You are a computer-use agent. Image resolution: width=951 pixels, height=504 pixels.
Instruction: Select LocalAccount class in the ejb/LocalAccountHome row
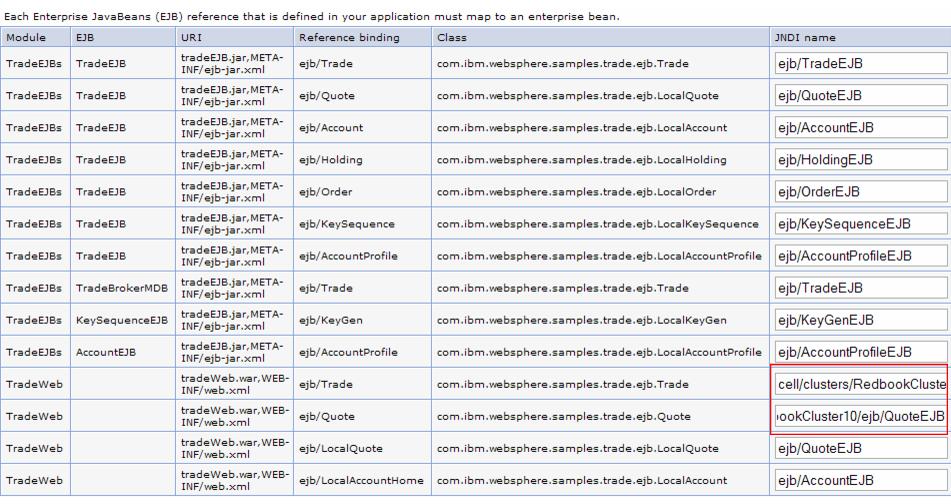[582, 481]
